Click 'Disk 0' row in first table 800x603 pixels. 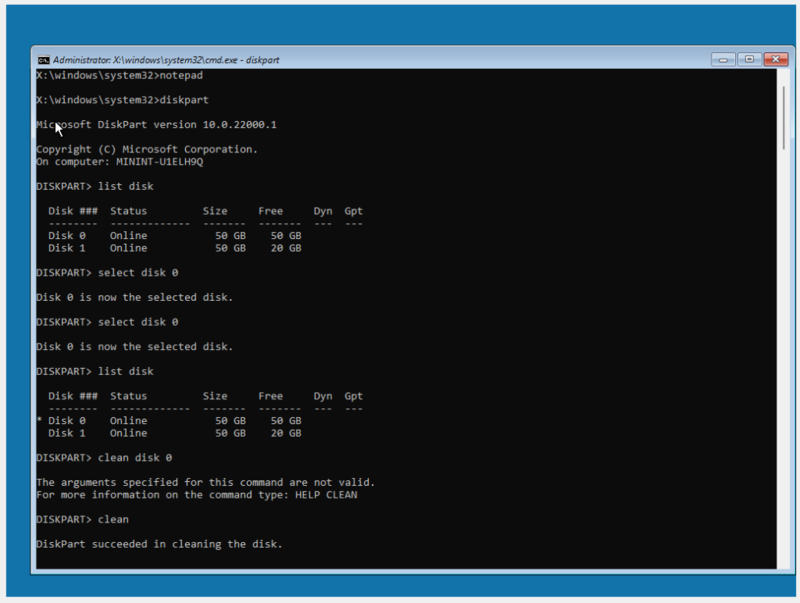coord(174,236)
